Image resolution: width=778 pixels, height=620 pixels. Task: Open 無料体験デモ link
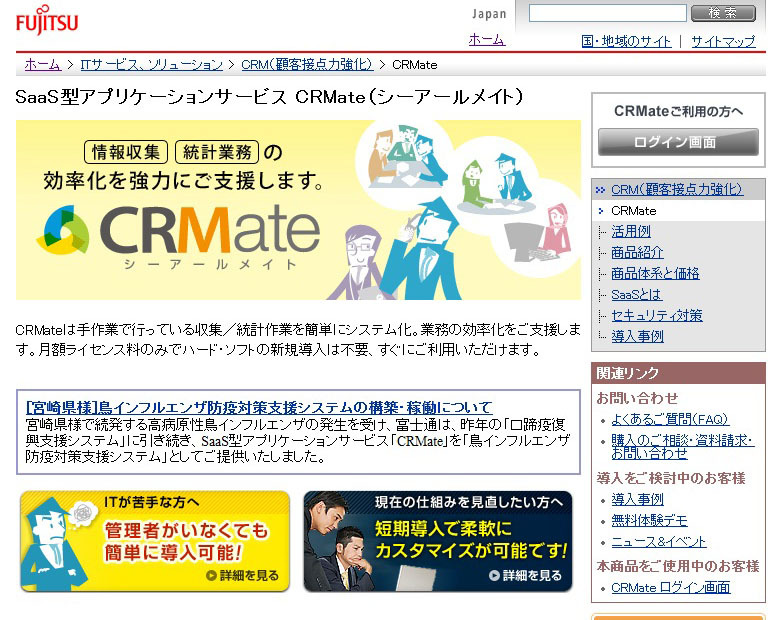point(649,520)
